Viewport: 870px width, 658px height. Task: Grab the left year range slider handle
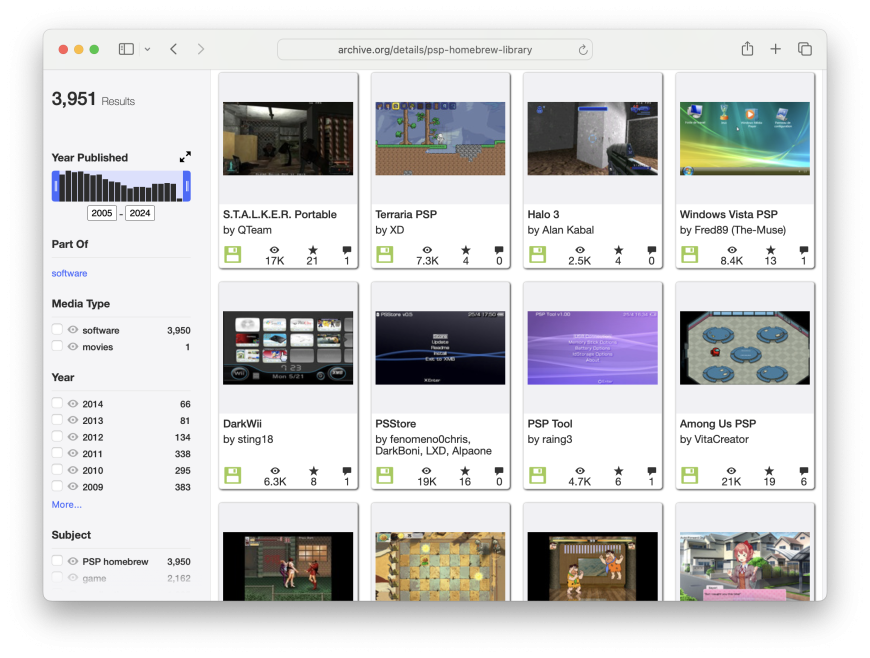55,186
